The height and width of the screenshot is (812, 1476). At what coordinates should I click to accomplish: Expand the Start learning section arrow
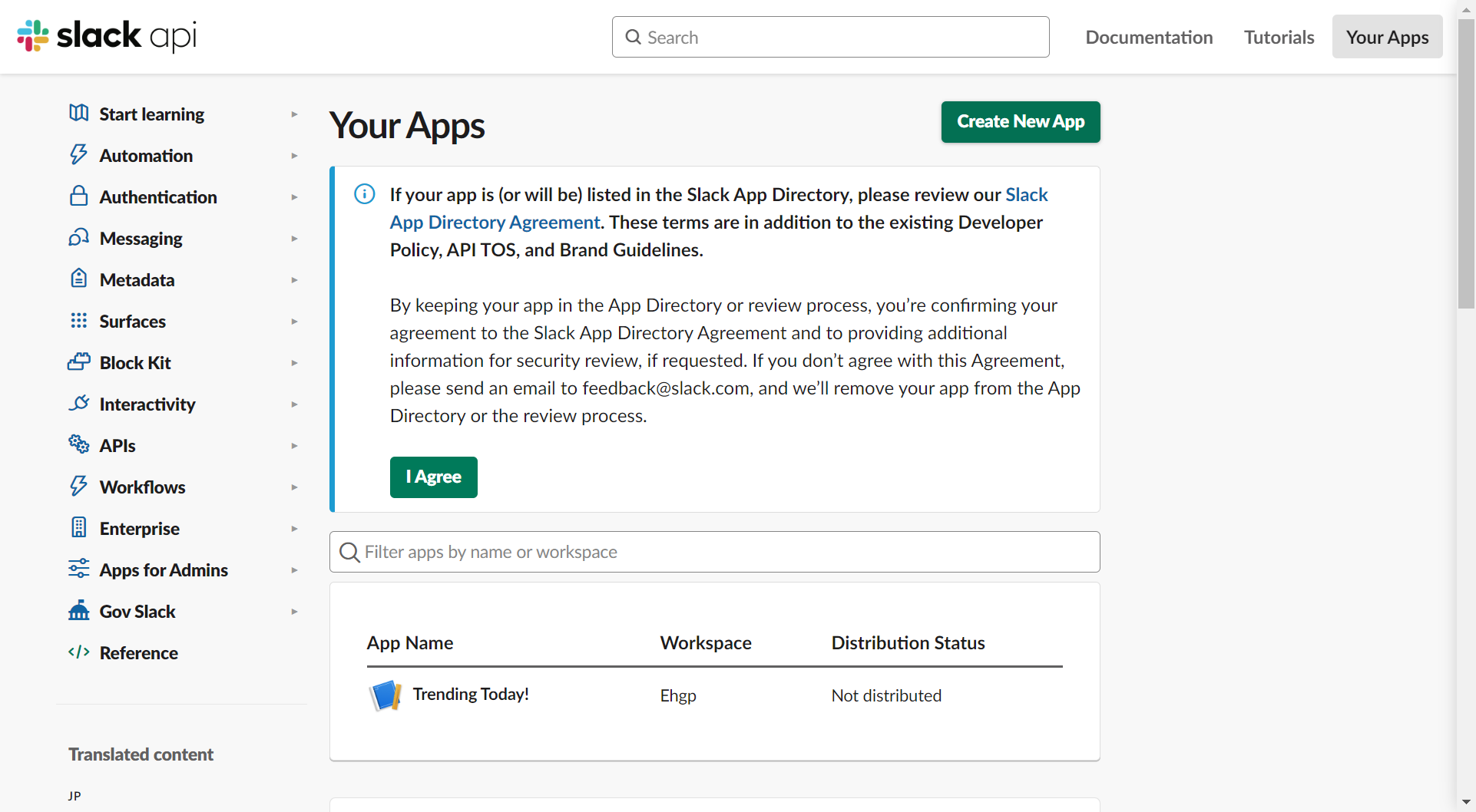point(294,114)
